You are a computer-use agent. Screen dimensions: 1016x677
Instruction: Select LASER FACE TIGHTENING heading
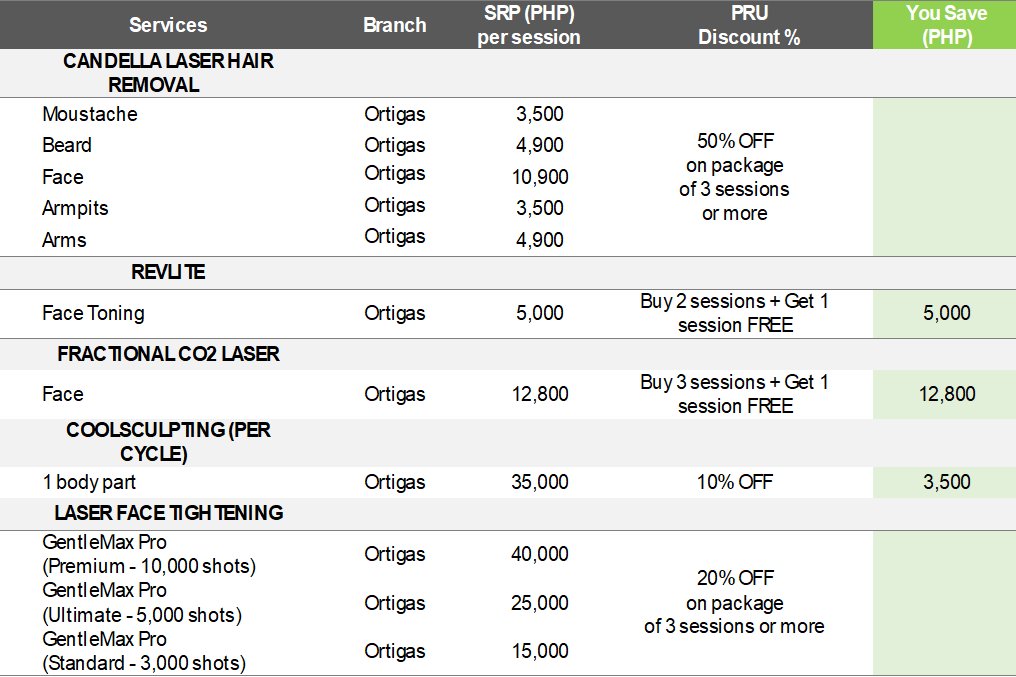click(168, 513)
